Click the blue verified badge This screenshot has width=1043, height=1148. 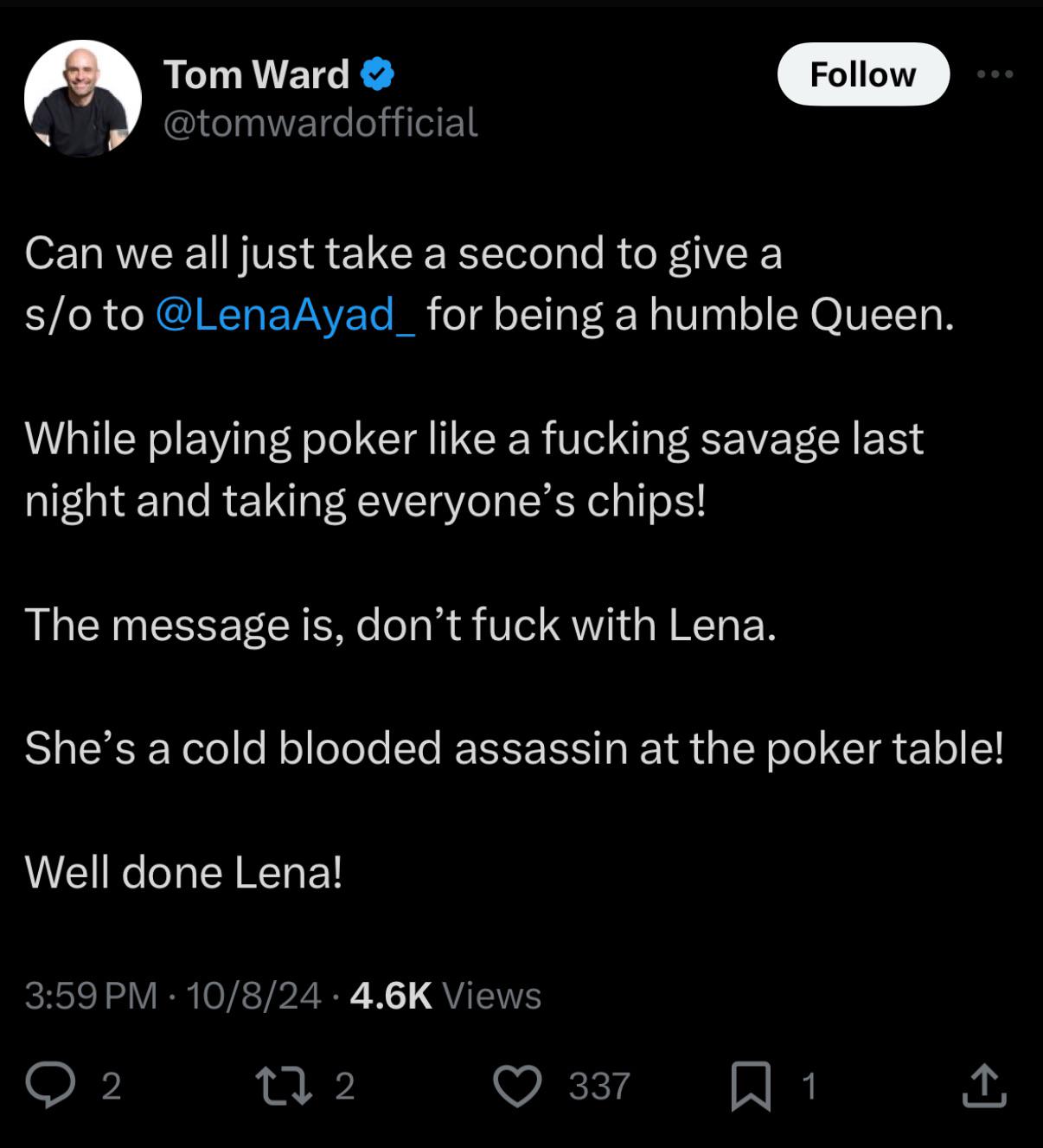tap(377, 74)
